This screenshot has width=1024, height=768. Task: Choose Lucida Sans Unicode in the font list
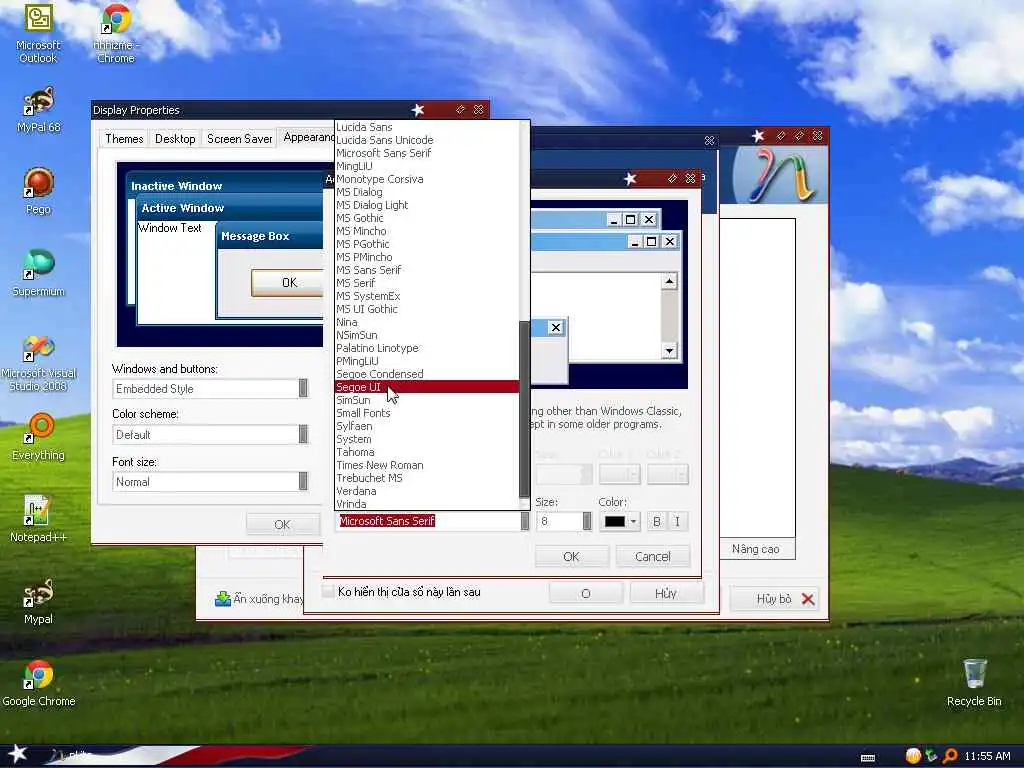426,140
